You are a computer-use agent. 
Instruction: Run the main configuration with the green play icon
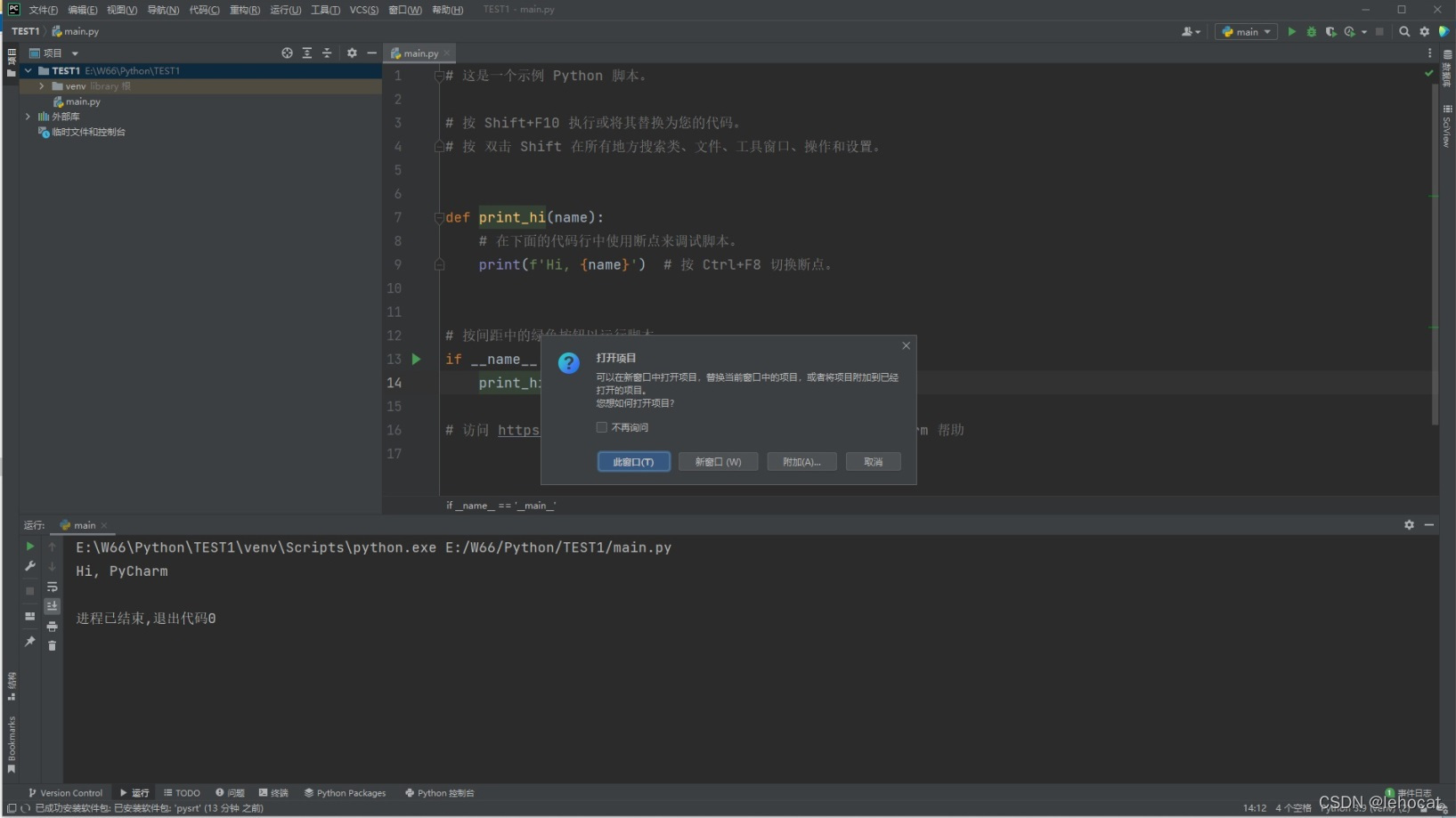pos(1291,32)
